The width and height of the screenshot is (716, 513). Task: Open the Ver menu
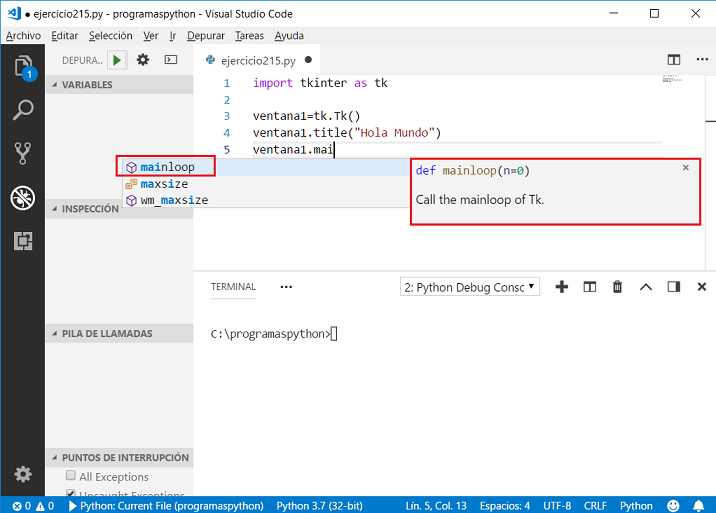click(x=151, y=36)
